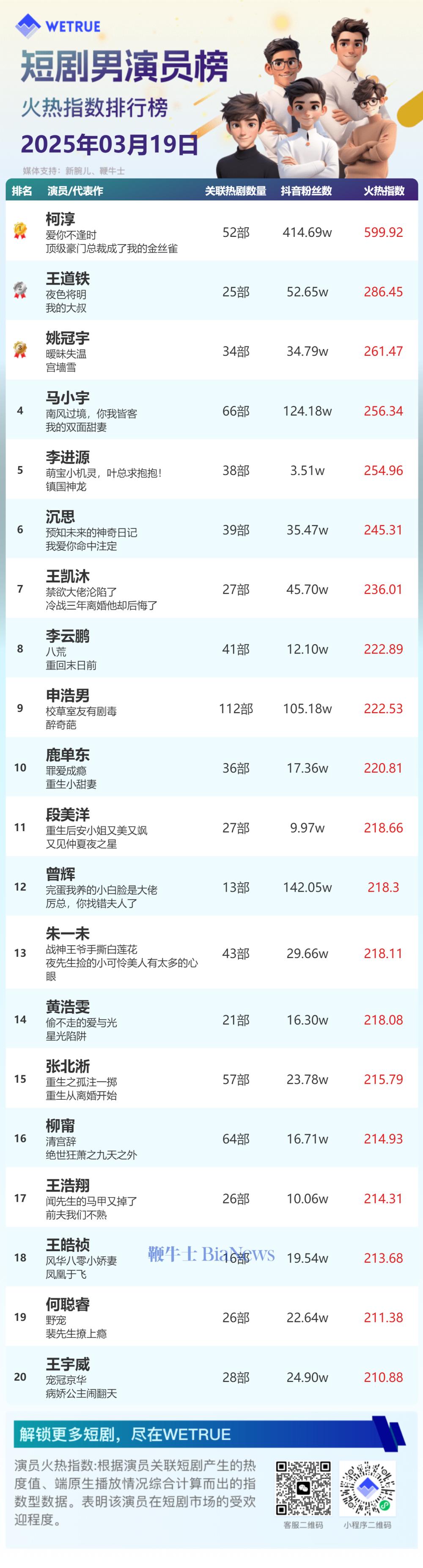This screenshot has width=423, height=1568.
Task: Open actor 柯淳's name
Action: pyautogui.click(x=60, y=219)
